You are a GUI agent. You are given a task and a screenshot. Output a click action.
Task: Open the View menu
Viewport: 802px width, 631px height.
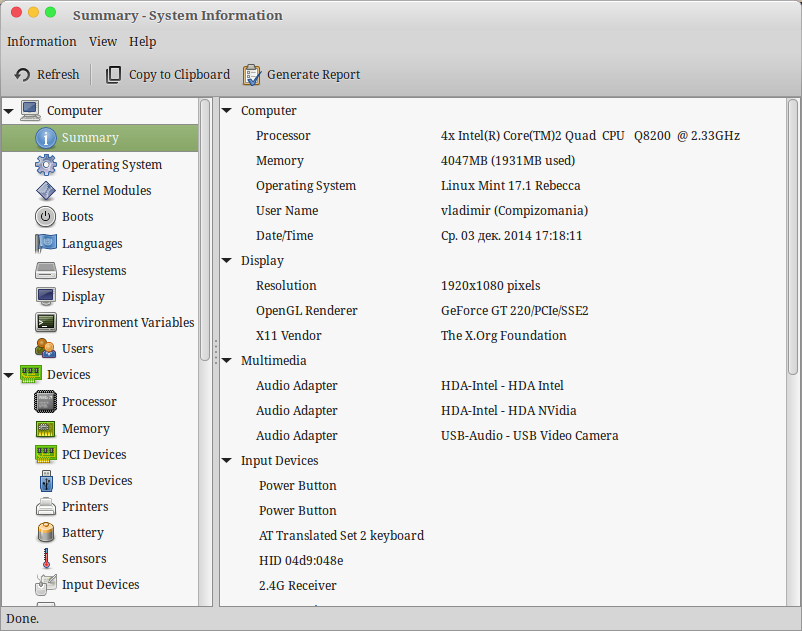[103, 41]
